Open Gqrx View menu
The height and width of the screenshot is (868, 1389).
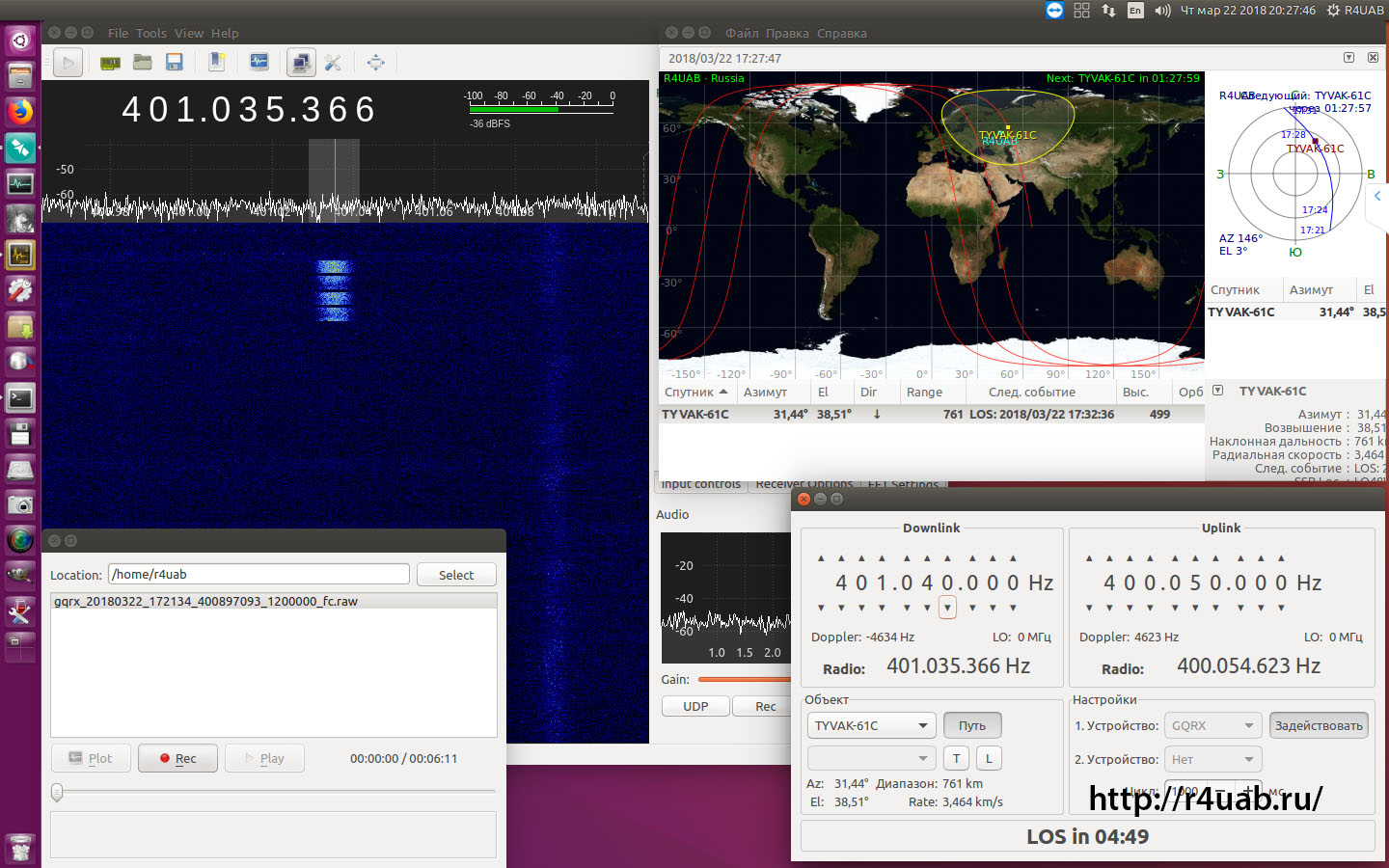[x=189, y=33]
